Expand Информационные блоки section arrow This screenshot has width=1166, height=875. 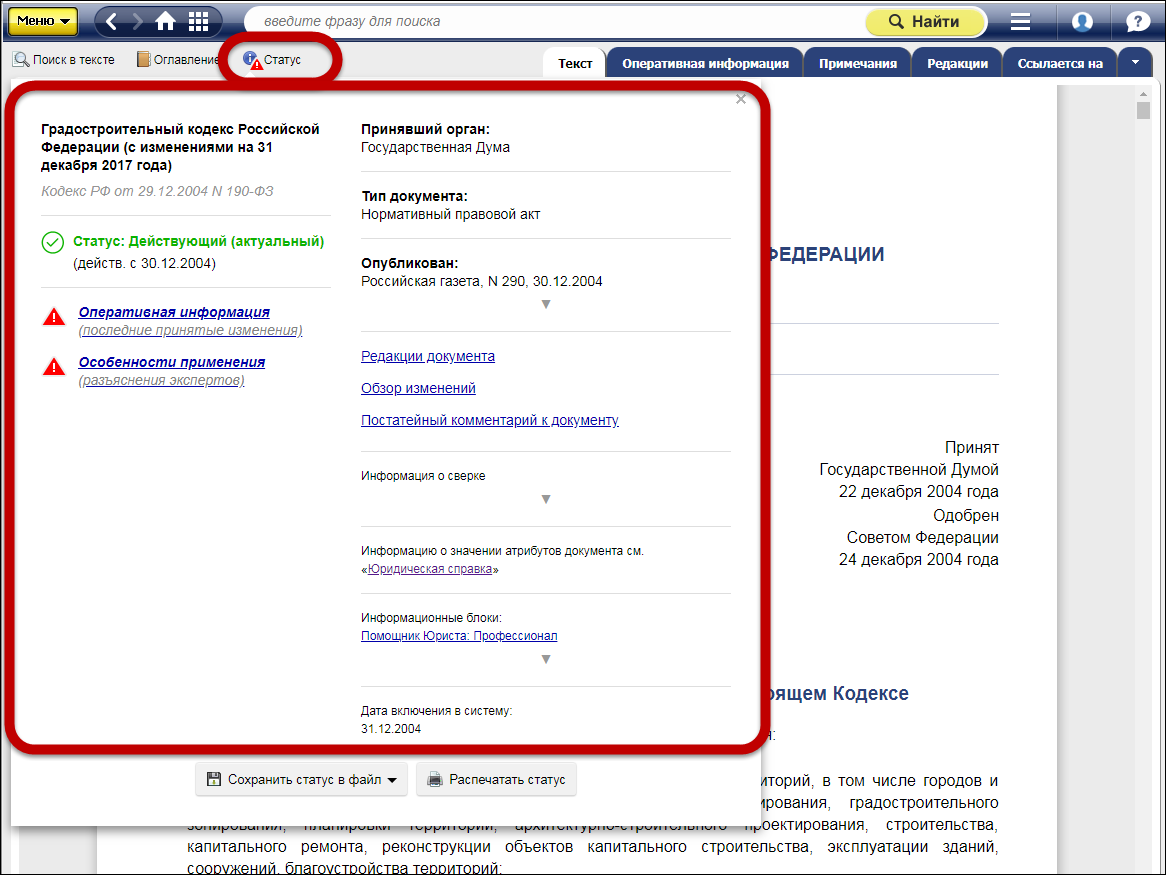(x=546, y=659)
